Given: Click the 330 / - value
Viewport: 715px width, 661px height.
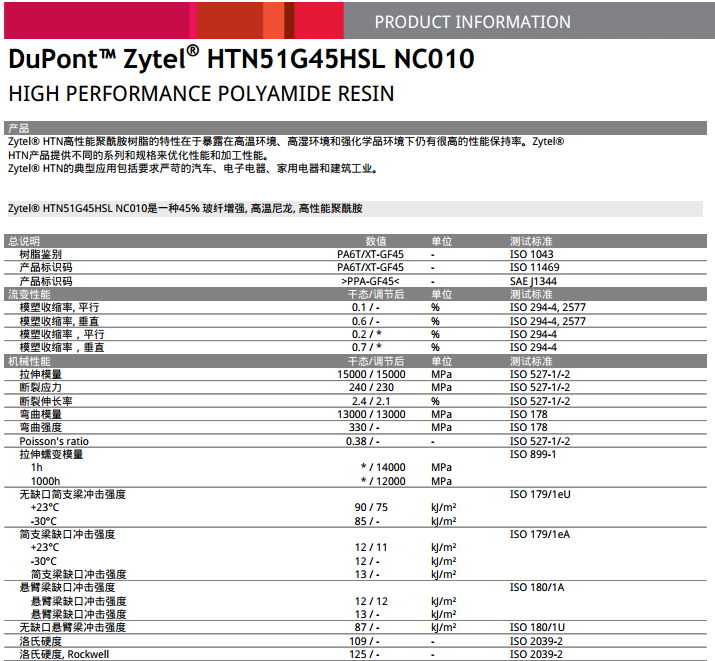Looking at the screenshot, I should point(364,428).
